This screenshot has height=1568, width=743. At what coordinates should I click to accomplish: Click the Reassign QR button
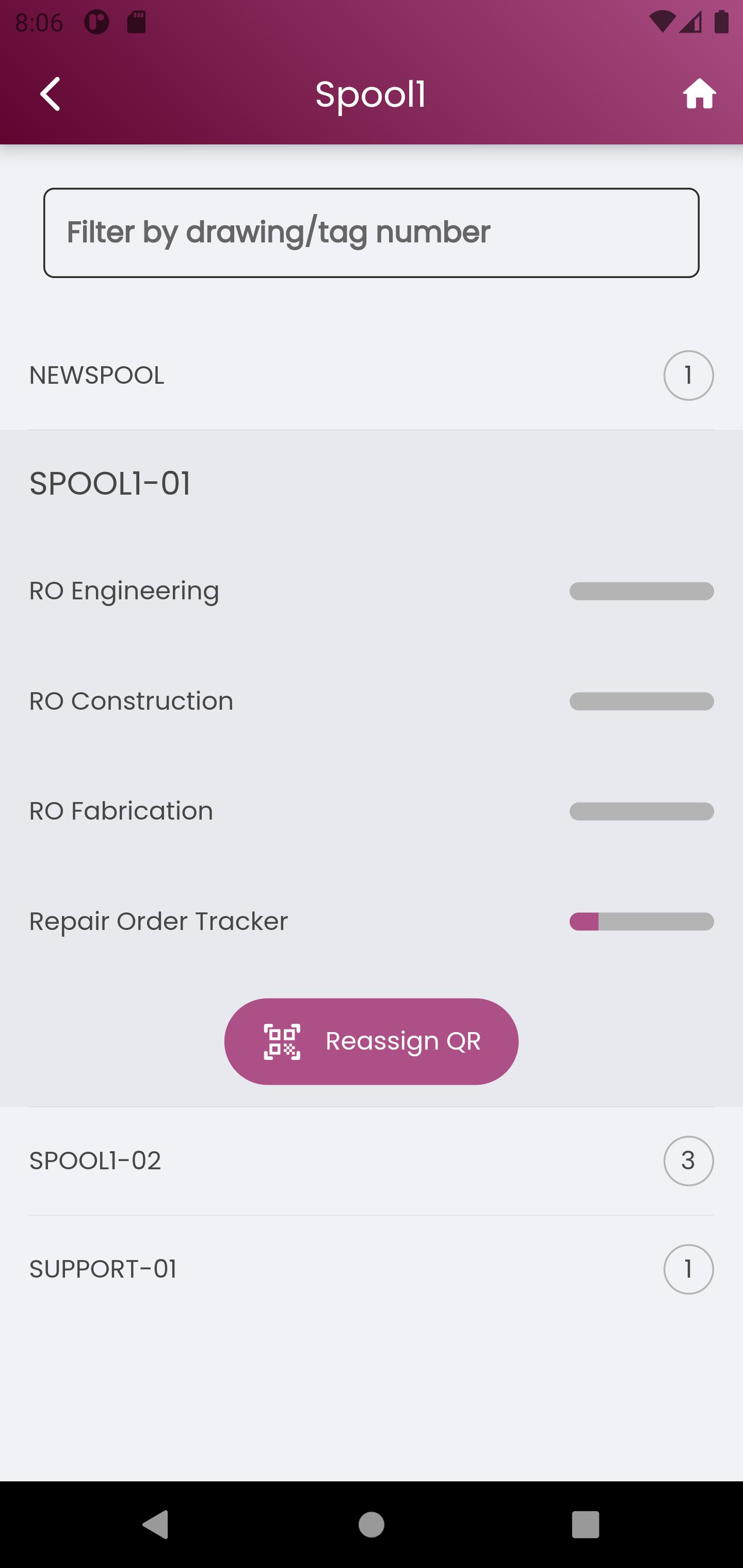(x=372, y=1041)
